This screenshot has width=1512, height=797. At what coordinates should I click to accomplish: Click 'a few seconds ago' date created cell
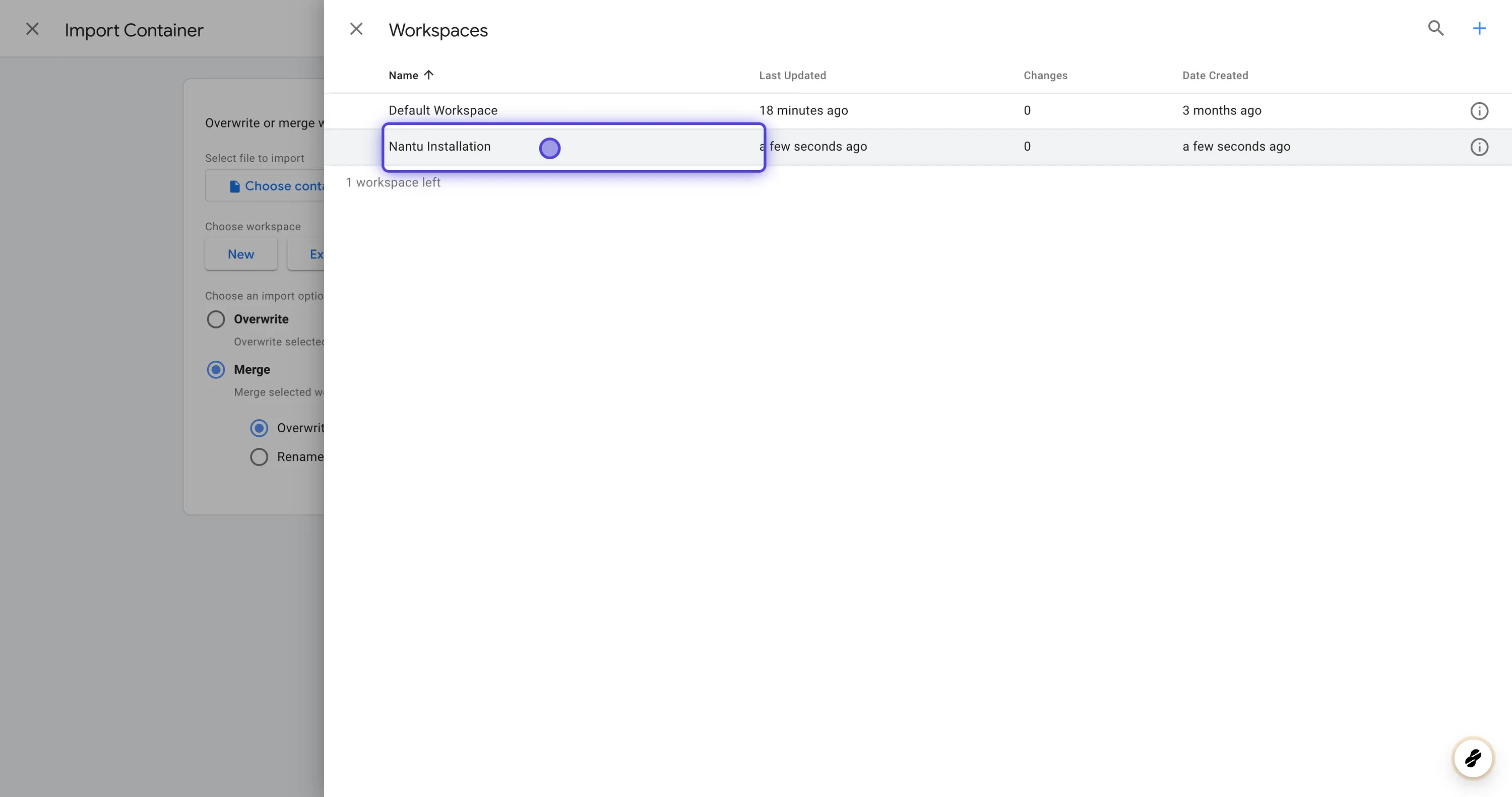point(1236,146)
